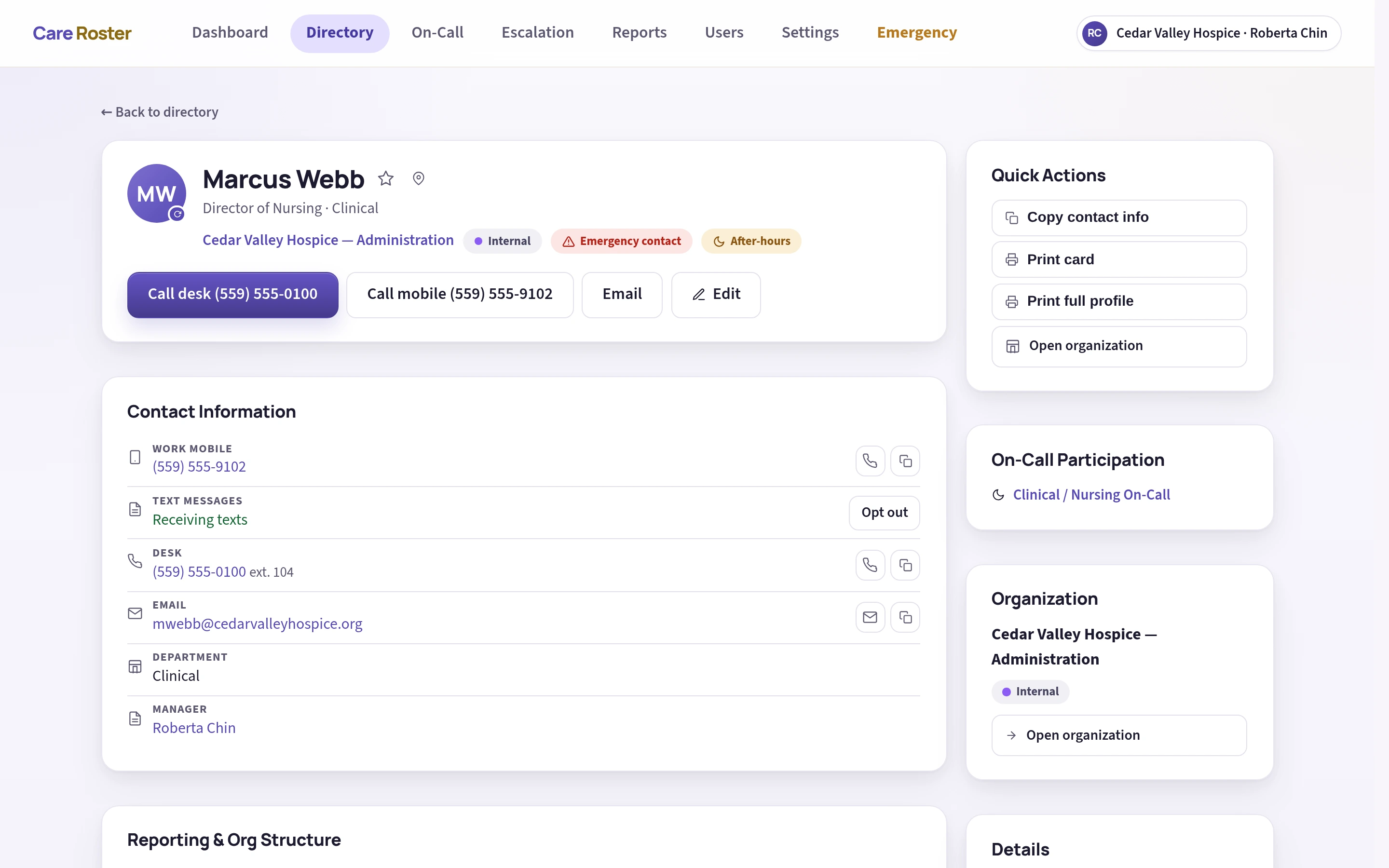Click the work mobile (559) 555-9102 link

pos(199,467)
